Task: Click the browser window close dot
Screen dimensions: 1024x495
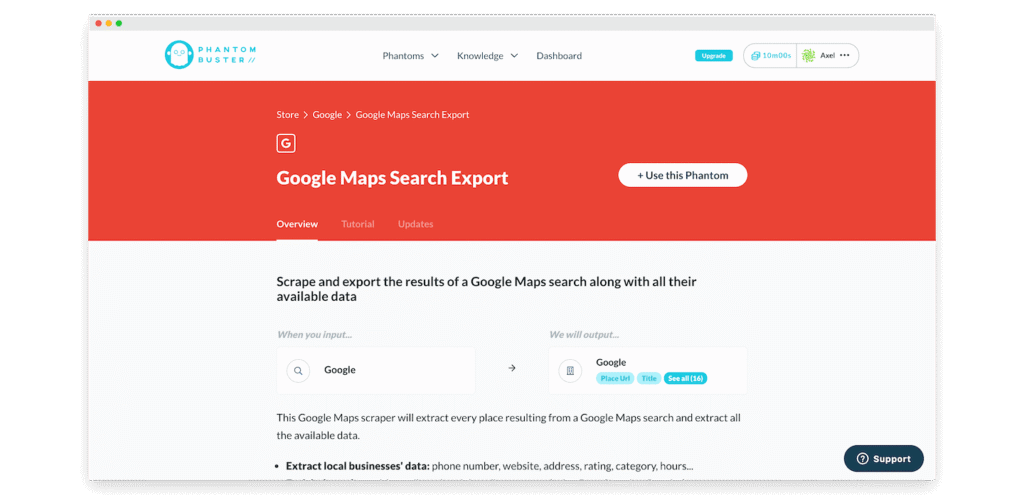Action: [x=99, y=24]
